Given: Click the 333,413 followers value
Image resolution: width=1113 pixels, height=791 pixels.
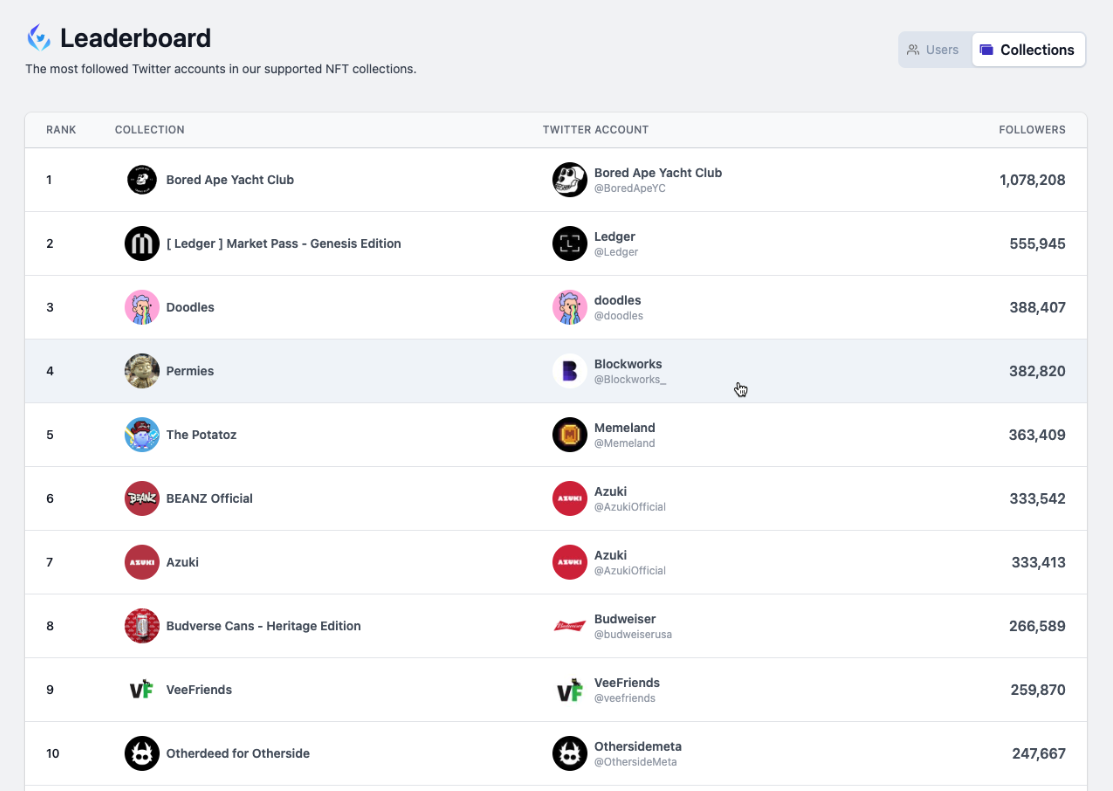Looking at the screenshot, I should (1038, 562).
